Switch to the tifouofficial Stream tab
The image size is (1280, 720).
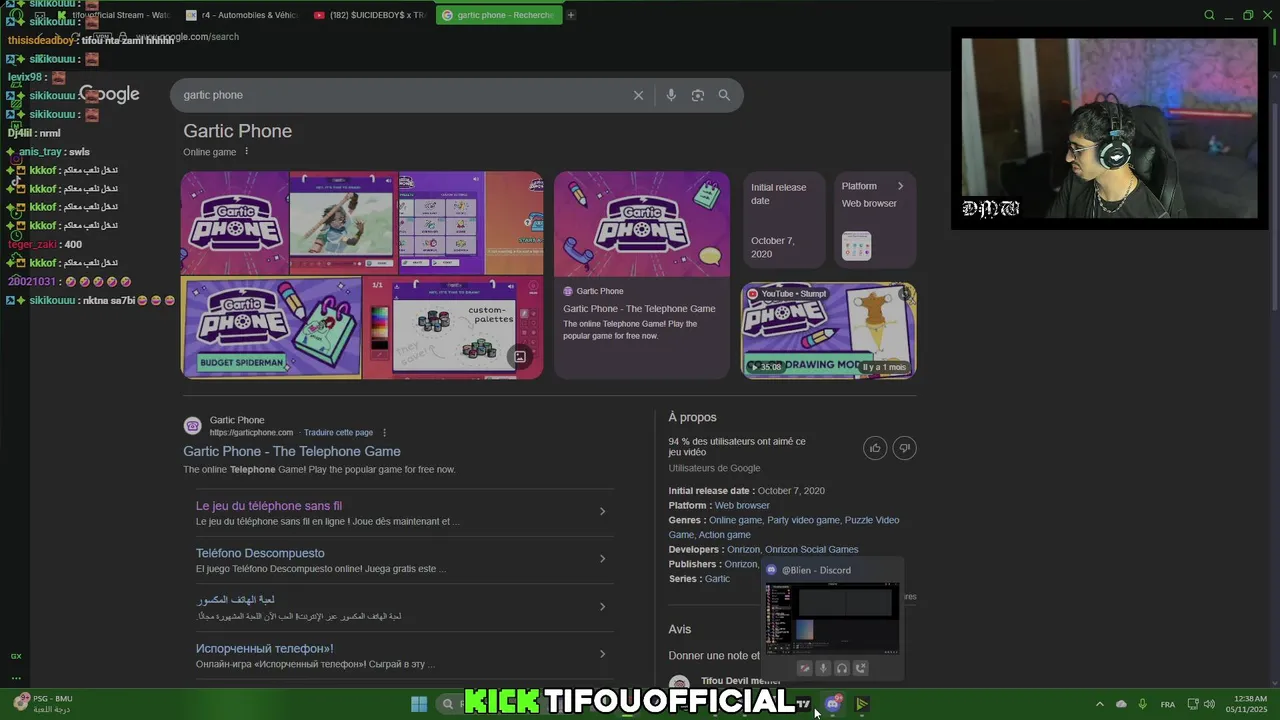115,15
